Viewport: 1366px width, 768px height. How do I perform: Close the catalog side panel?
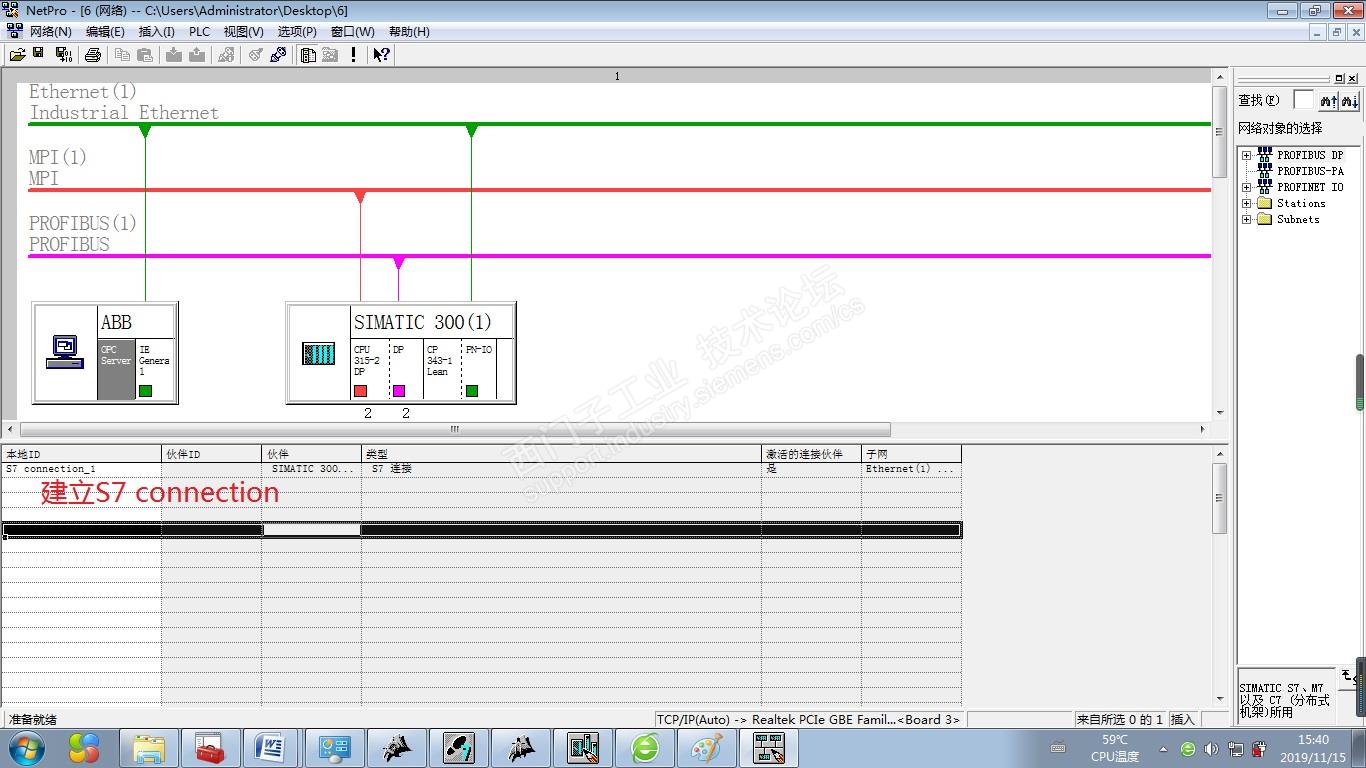coord(1353,78)
